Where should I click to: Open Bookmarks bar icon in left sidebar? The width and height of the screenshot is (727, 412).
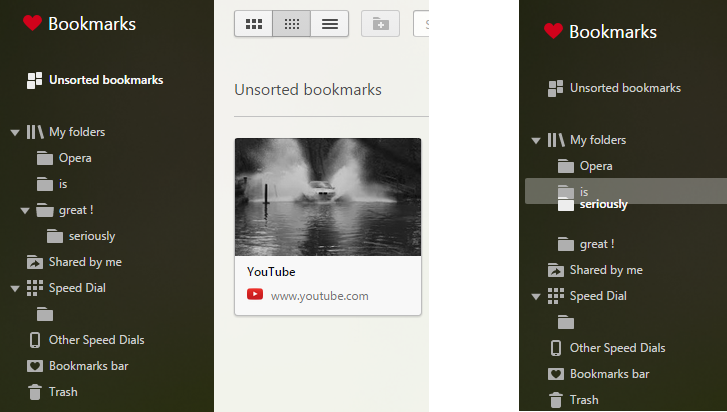tap(35, 366)
